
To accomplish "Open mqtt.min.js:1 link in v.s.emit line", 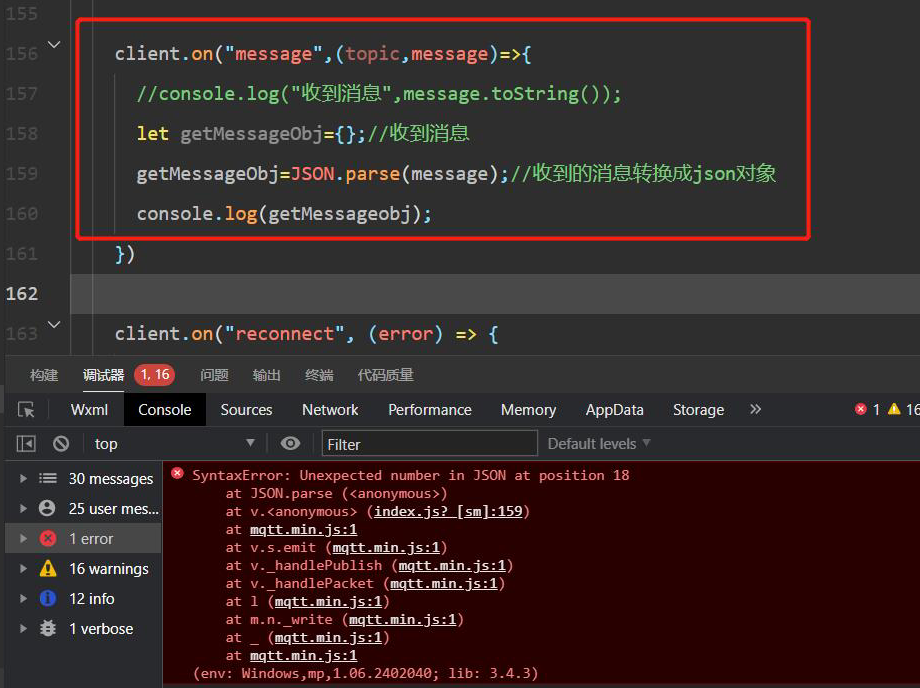I will click(386, 548).
